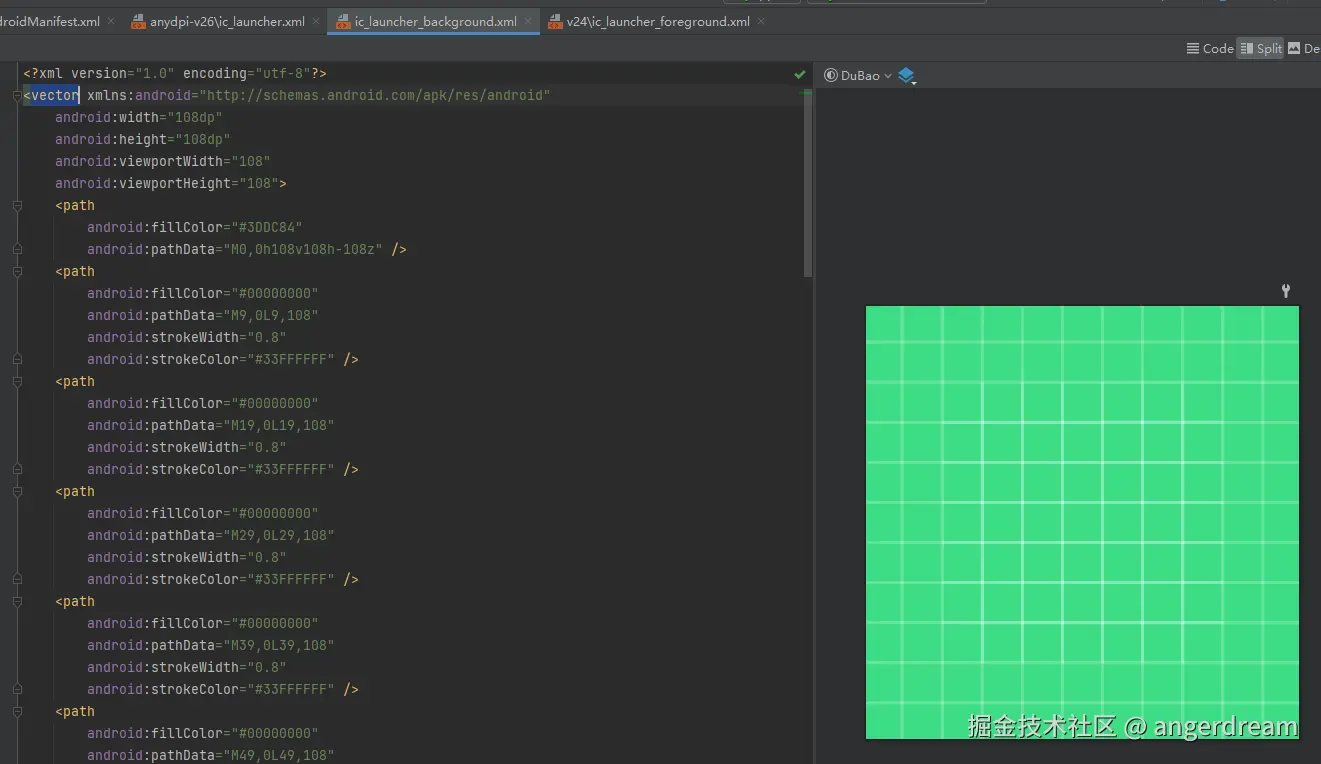Click the theme circle icon beside DuBao
The width and height of the screenshot is (1321, 764).
(830, 75)
